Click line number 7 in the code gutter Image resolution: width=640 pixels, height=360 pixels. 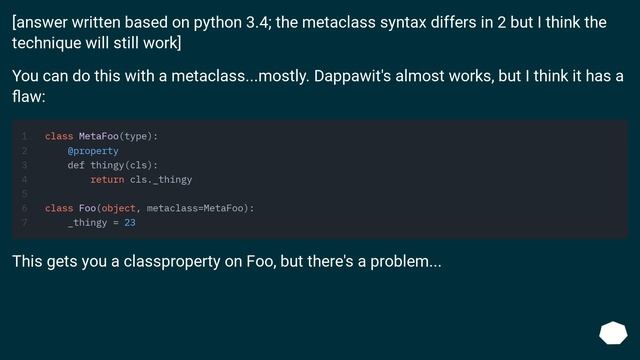click(24, 223)
